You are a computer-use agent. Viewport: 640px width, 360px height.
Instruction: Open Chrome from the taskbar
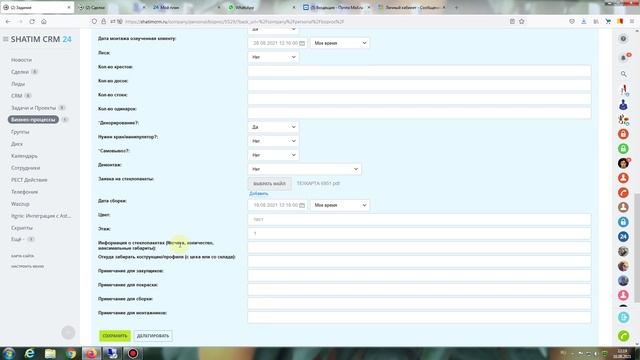(71, 353)
